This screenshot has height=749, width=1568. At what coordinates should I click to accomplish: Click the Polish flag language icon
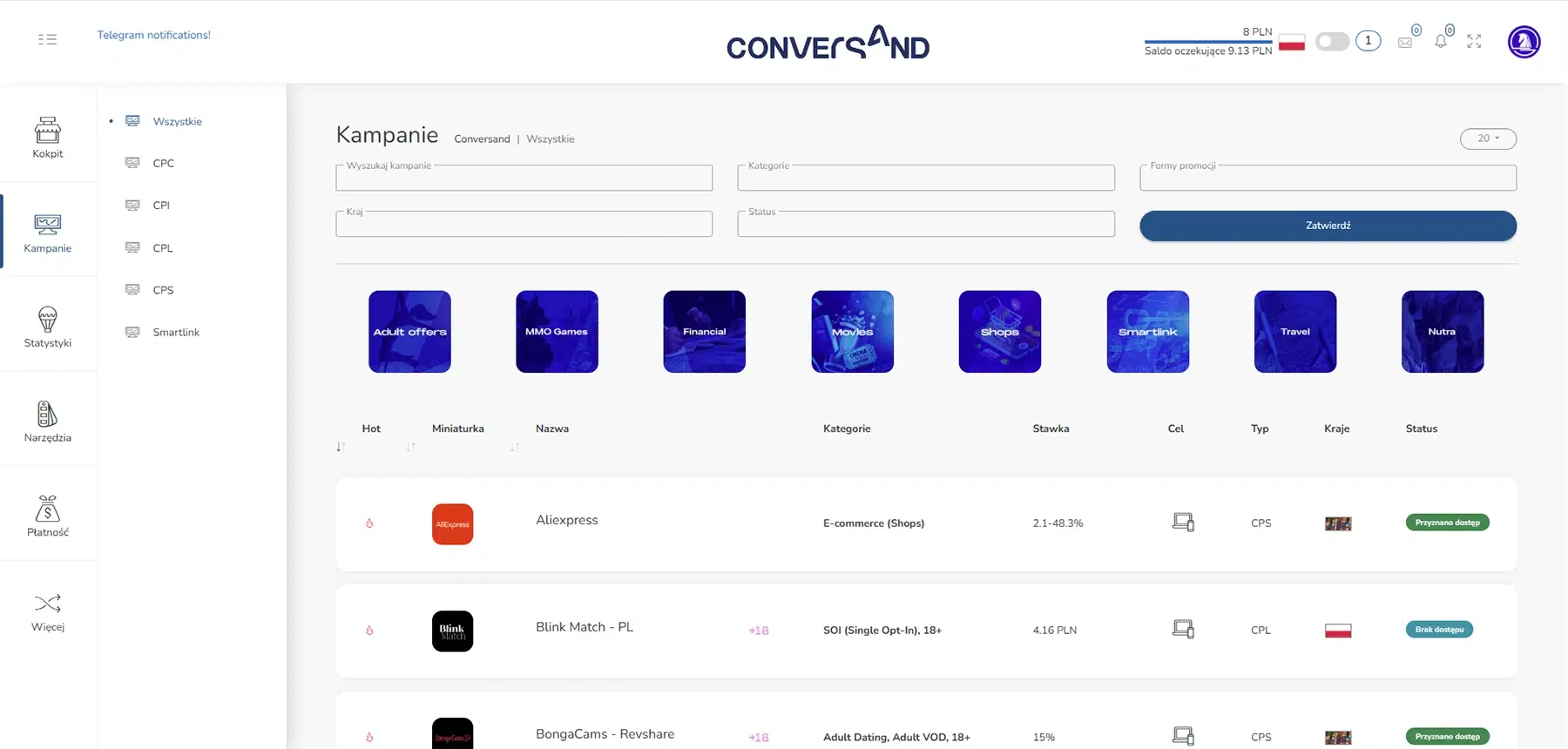(x=1292, y=42)
